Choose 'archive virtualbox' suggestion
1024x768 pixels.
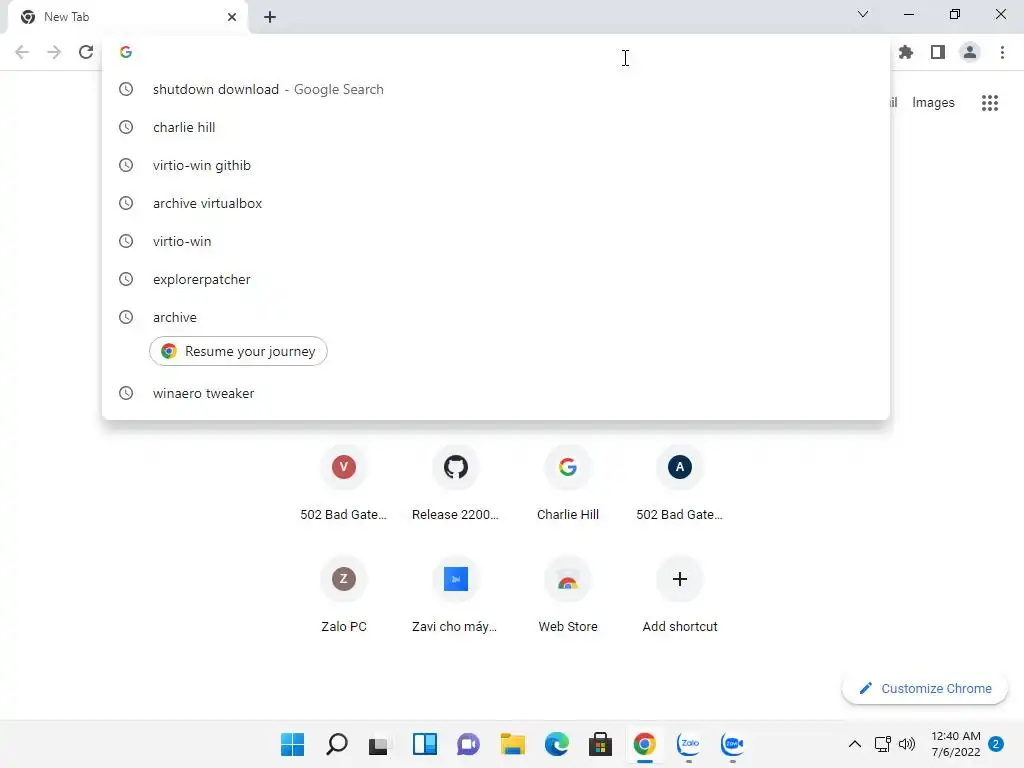(496, 203)
